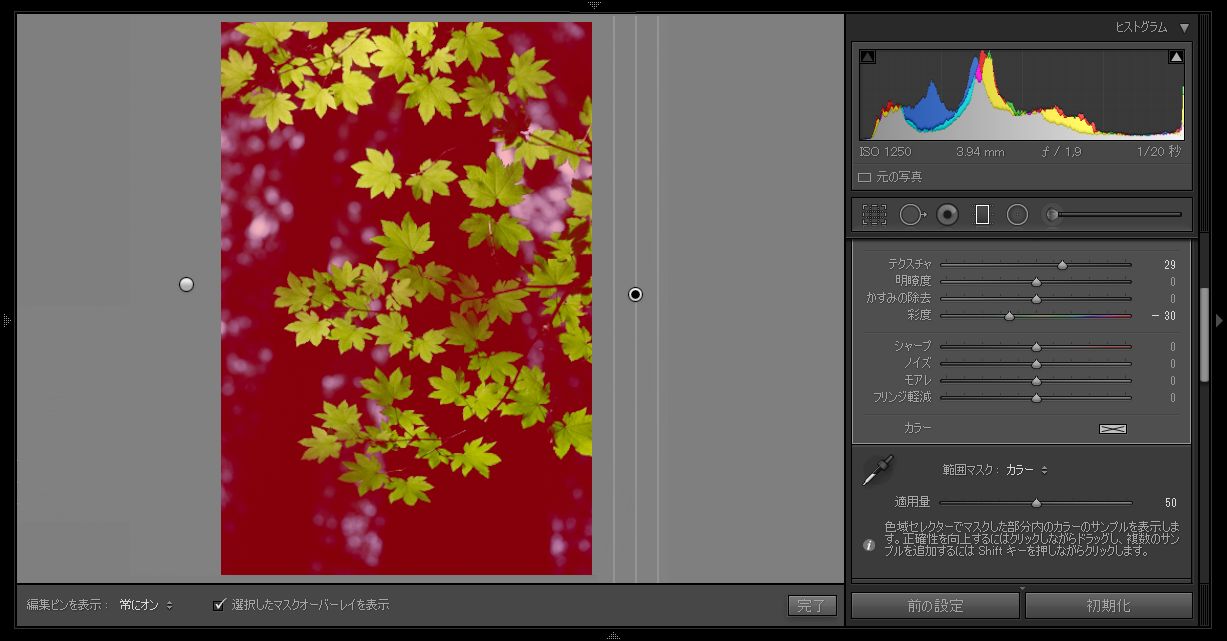The image size is (1227, 641).
Task: Click the かすみの除去 slider handle
Action: tap(1036, 299)
